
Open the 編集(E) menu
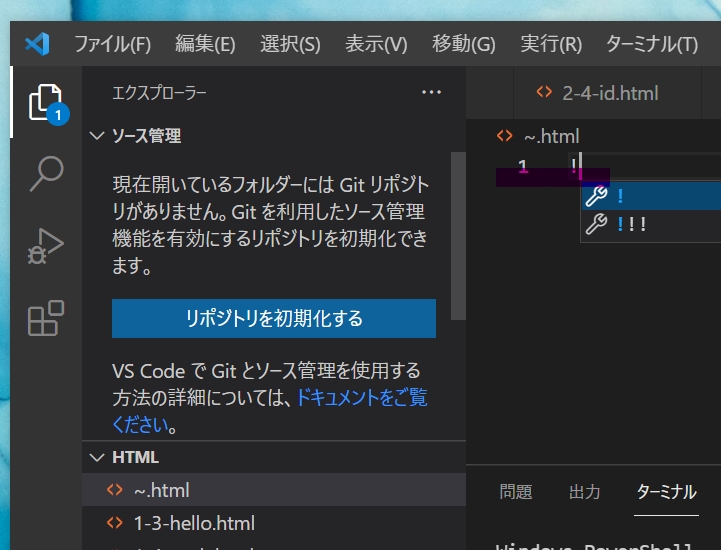pos(205,44)
